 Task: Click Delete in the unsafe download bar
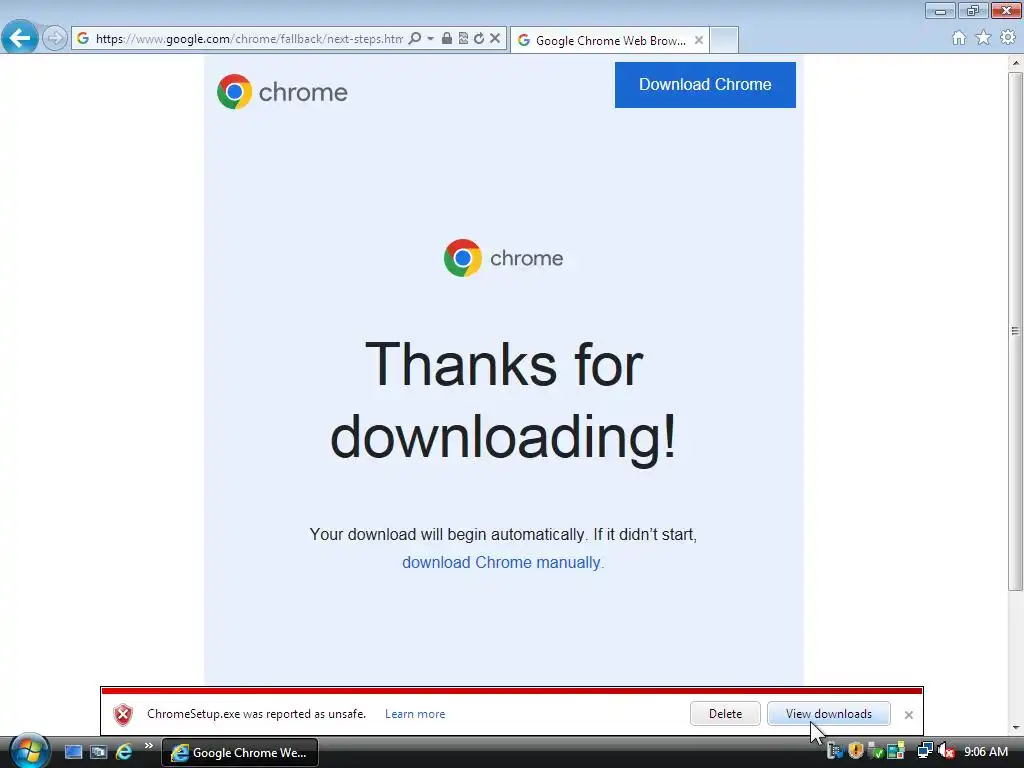coord(725,714)
